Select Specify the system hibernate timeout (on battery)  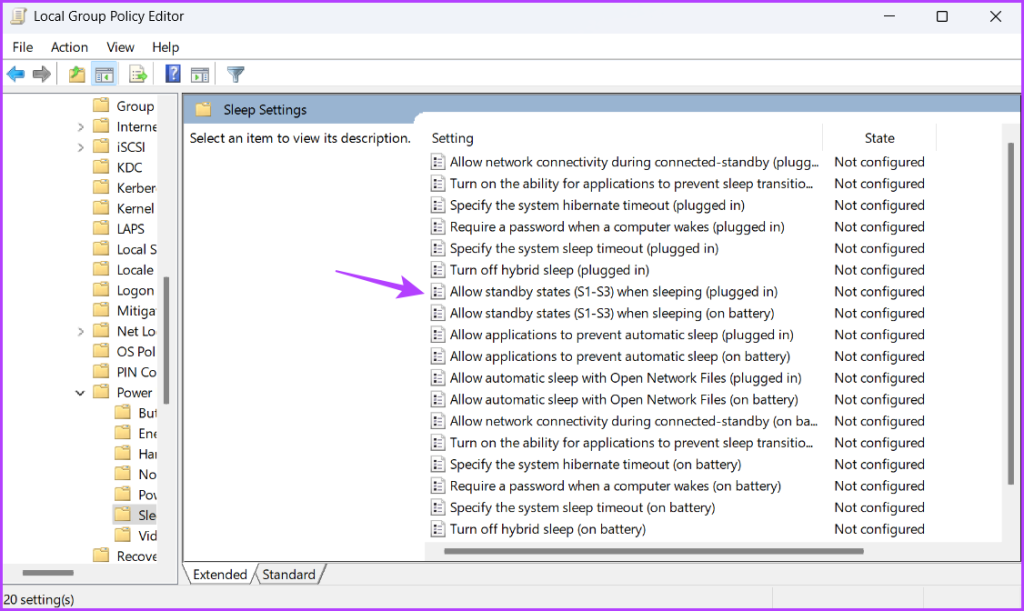(596, 464)
